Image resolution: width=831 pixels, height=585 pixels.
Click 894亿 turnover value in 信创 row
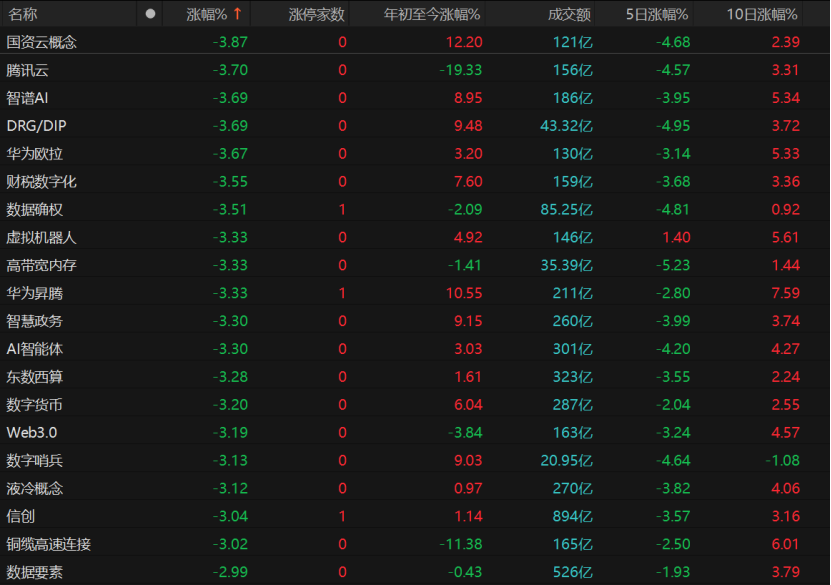(x=573, y=517)
